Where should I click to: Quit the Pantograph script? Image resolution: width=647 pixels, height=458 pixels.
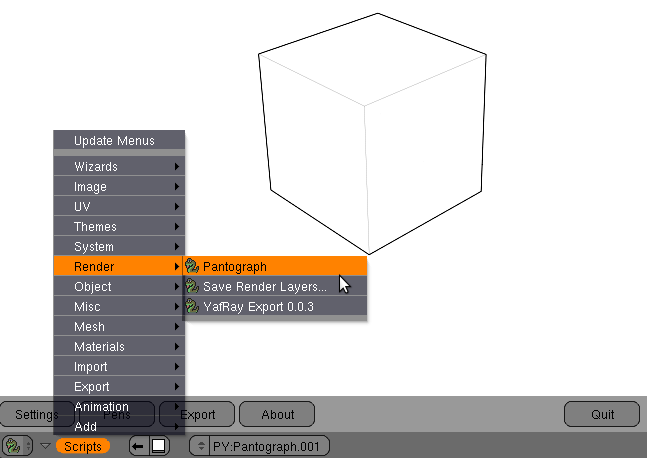[x=602, y=414]
